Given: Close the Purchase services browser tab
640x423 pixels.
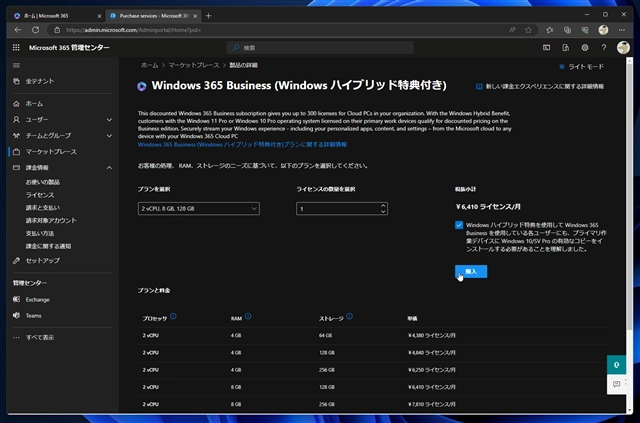Looking at the screenshot, I should click(x=195, y=16).
